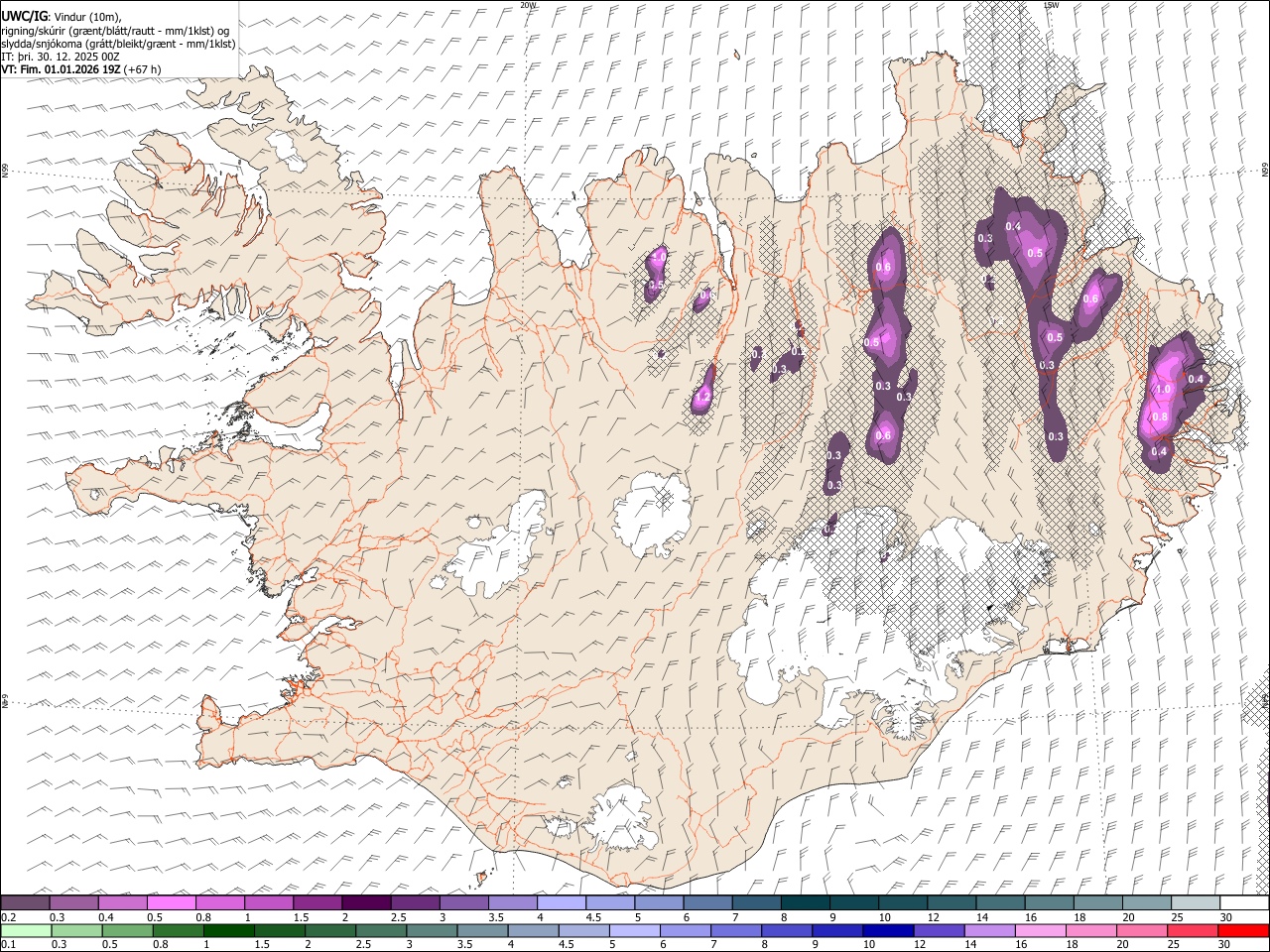Image resolution: width=1270 pixels, height=952 pixels.
Task: Click the 20W longitude label
Action: pos(528,5)
